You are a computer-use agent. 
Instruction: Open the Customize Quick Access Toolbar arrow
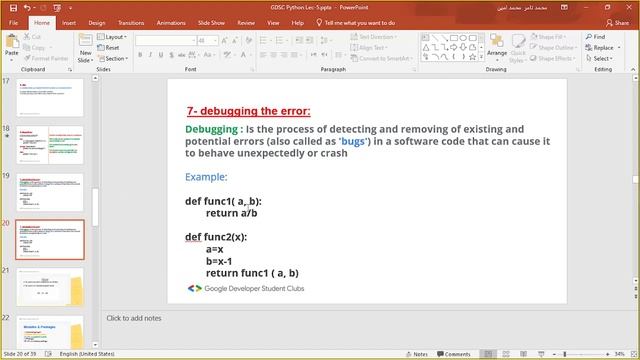click(70, 8)
